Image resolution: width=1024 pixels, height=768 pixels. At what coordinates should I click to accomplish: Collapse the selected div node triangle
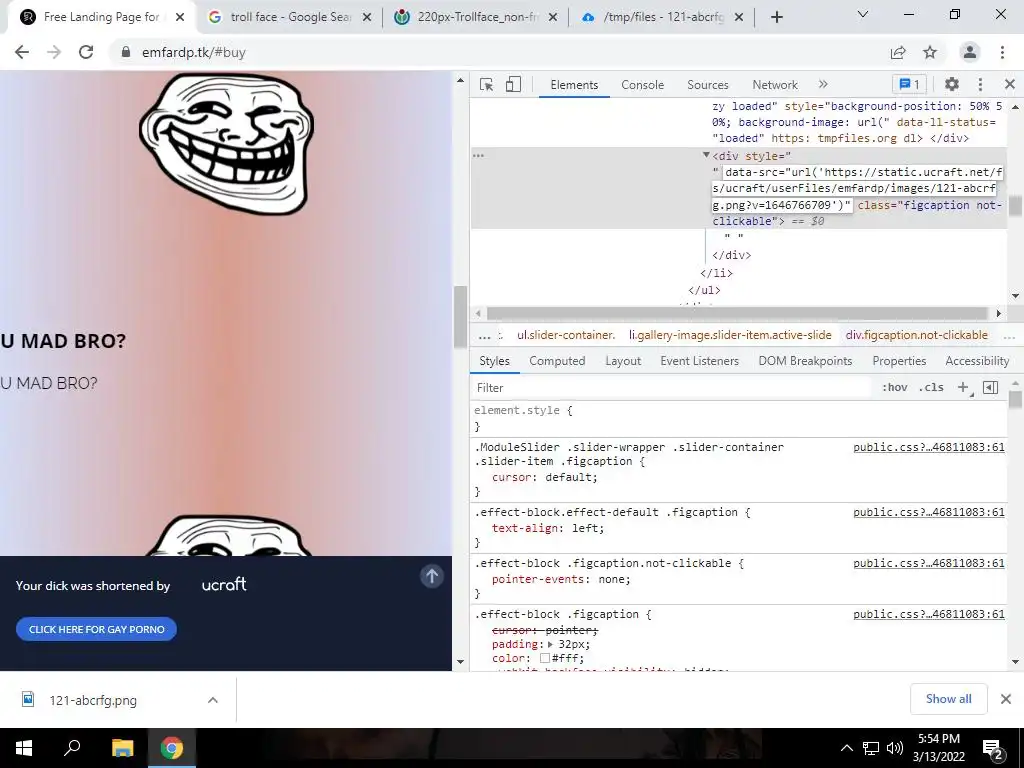(x=706, y=155)
